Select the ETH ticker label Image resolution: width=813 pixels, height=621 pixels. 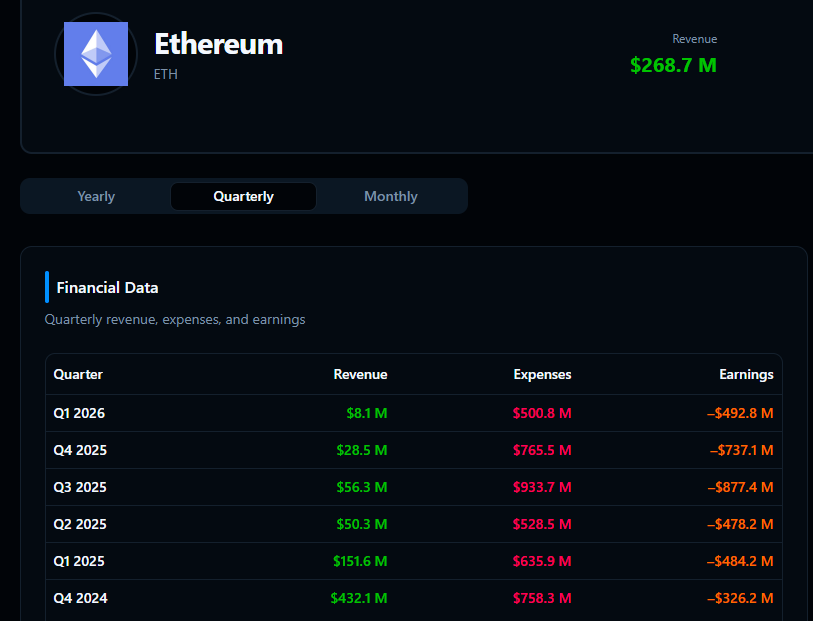(x=165, y=74)
